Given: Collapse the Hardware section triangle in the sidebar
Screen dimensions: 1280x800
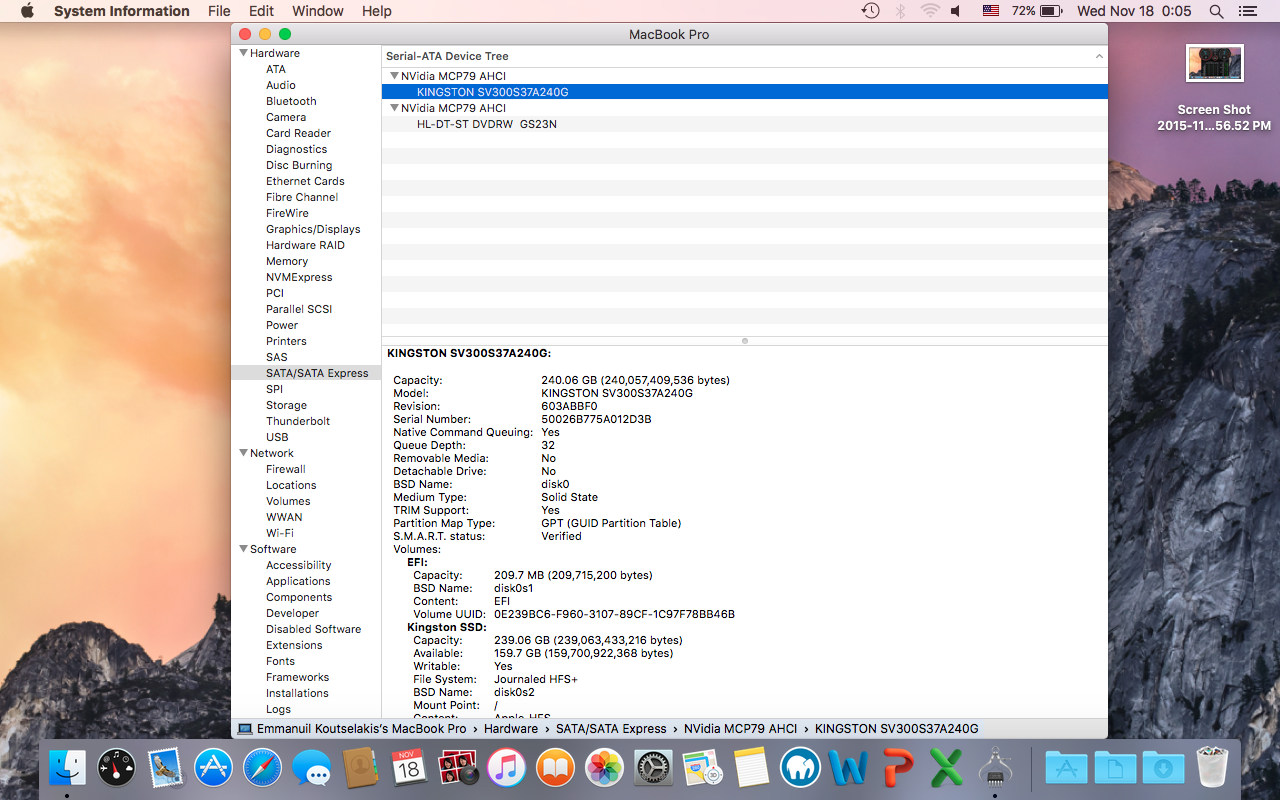Looking at the screenshot, I should point(243,53).
